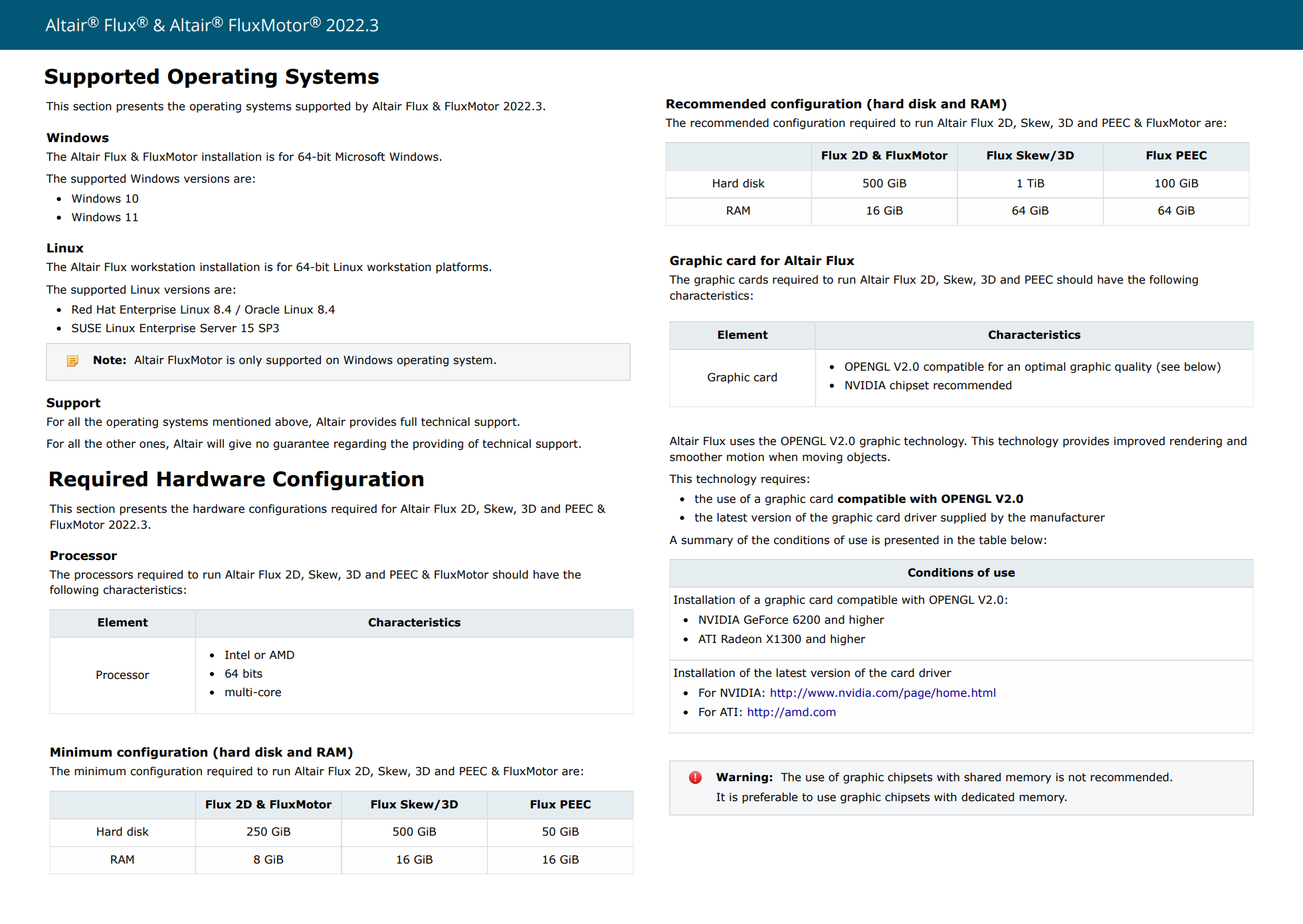Click the '64 bits' processor bullet
Viewport: 1303px width, 924px height.
click(x=243, y=674)
